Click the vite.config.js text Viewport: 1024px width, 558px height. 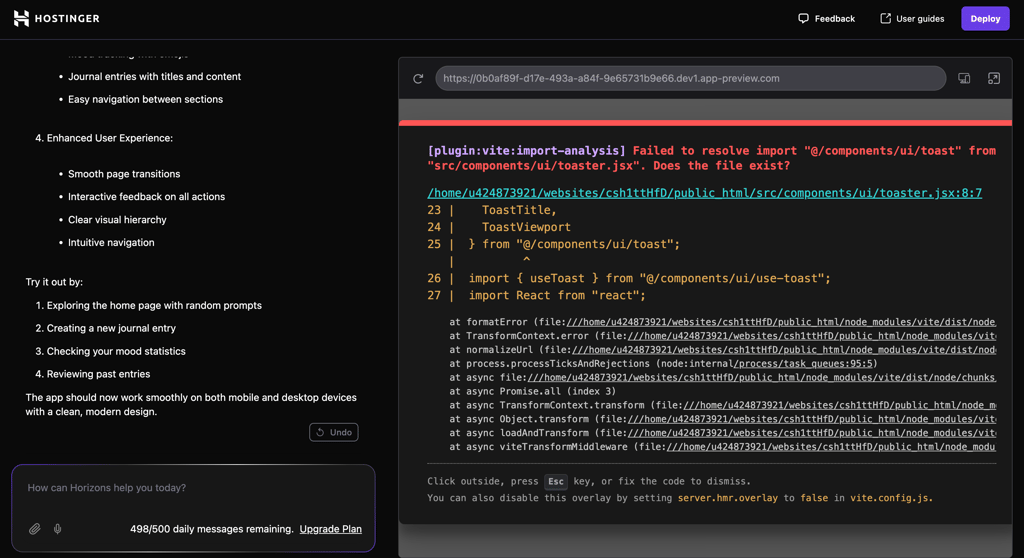[889, 498]
